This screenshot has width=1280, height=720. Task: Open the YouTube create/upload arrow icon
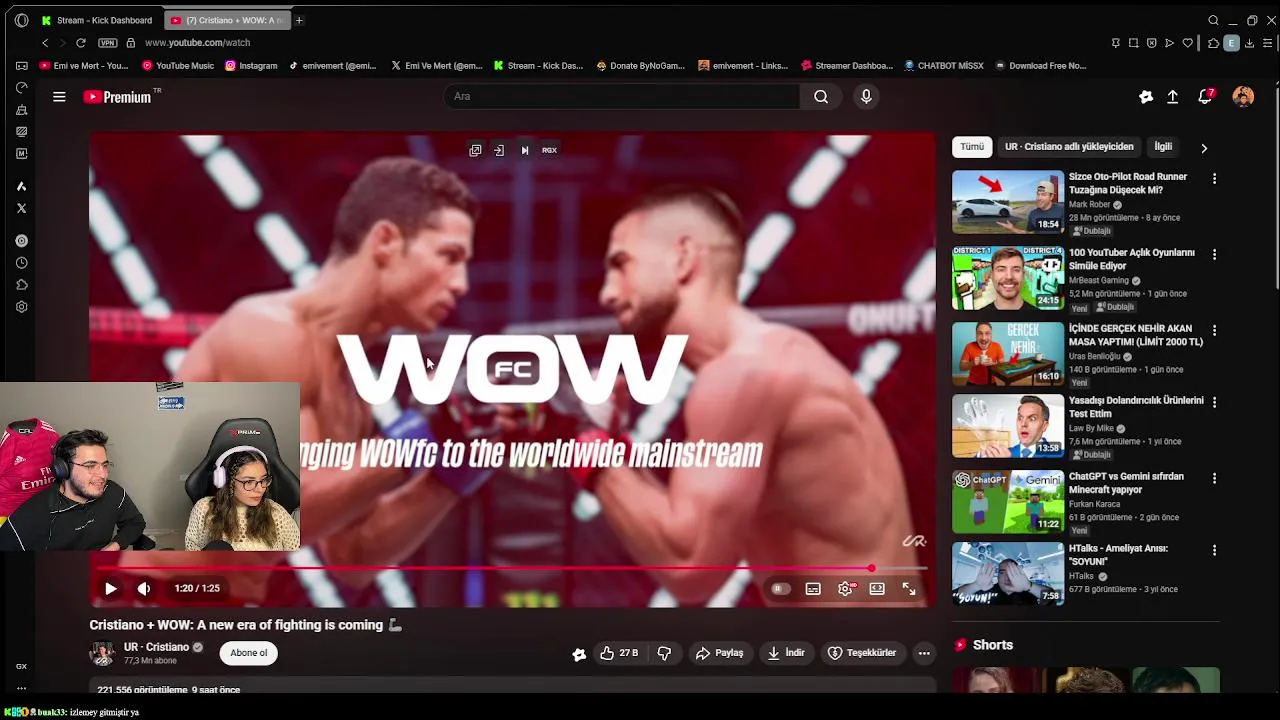[x=1173, y=97]
